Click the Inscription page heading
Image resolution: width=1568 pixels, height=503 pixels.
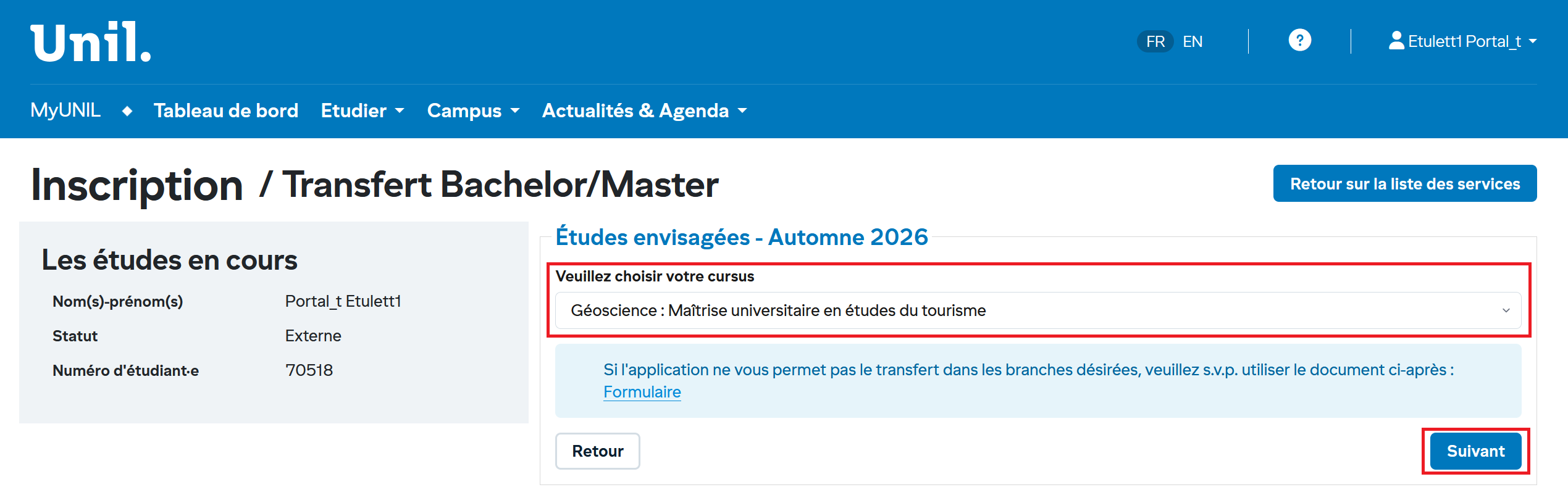(137, 185)
